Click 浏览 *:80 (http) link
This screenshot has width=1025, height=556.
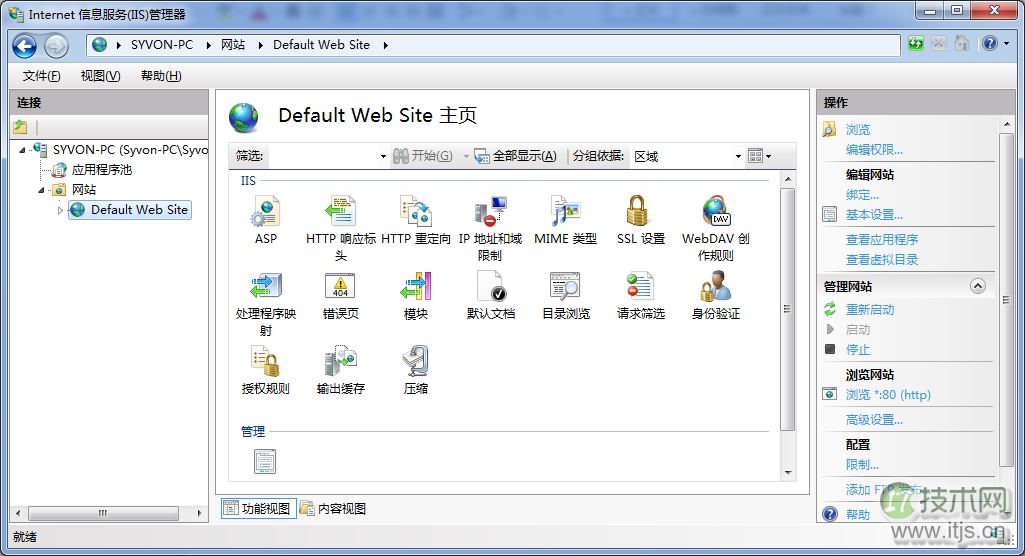(x=888, y=395)
